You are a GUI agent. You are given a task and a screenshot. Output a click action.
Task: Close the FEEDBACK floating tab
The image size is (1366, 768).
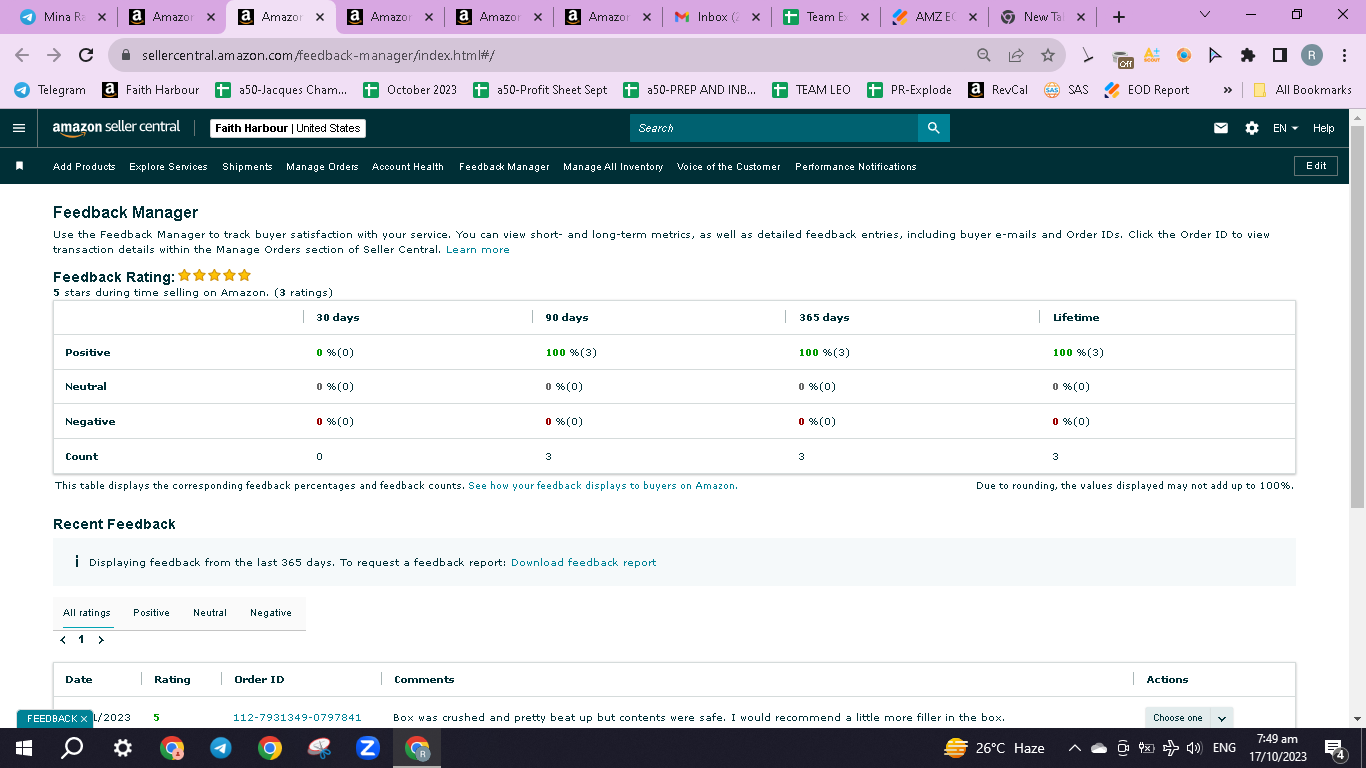click(x=84, y=719)
